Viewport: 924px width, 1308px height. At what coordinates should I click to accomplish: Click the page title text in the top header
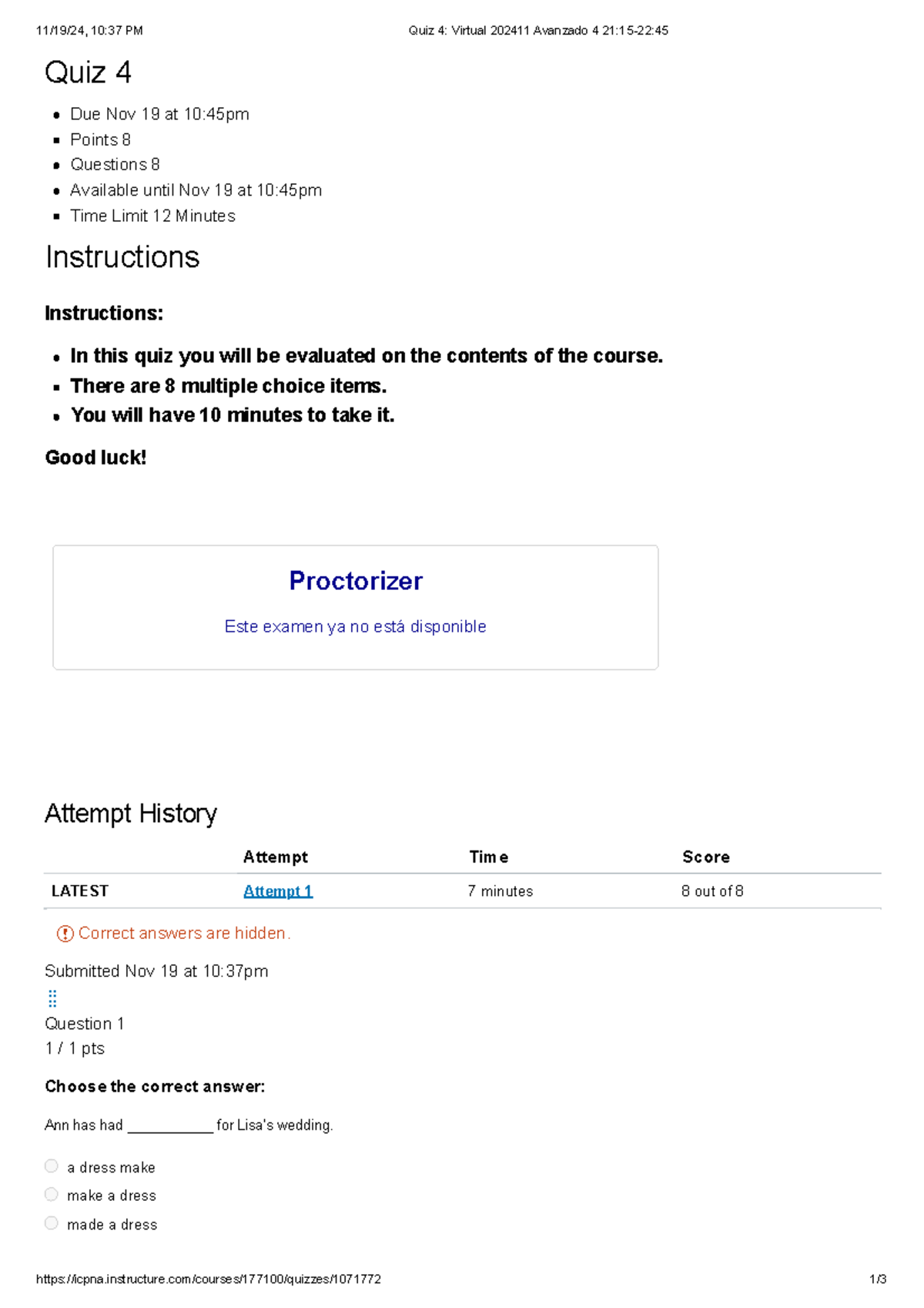538,31
